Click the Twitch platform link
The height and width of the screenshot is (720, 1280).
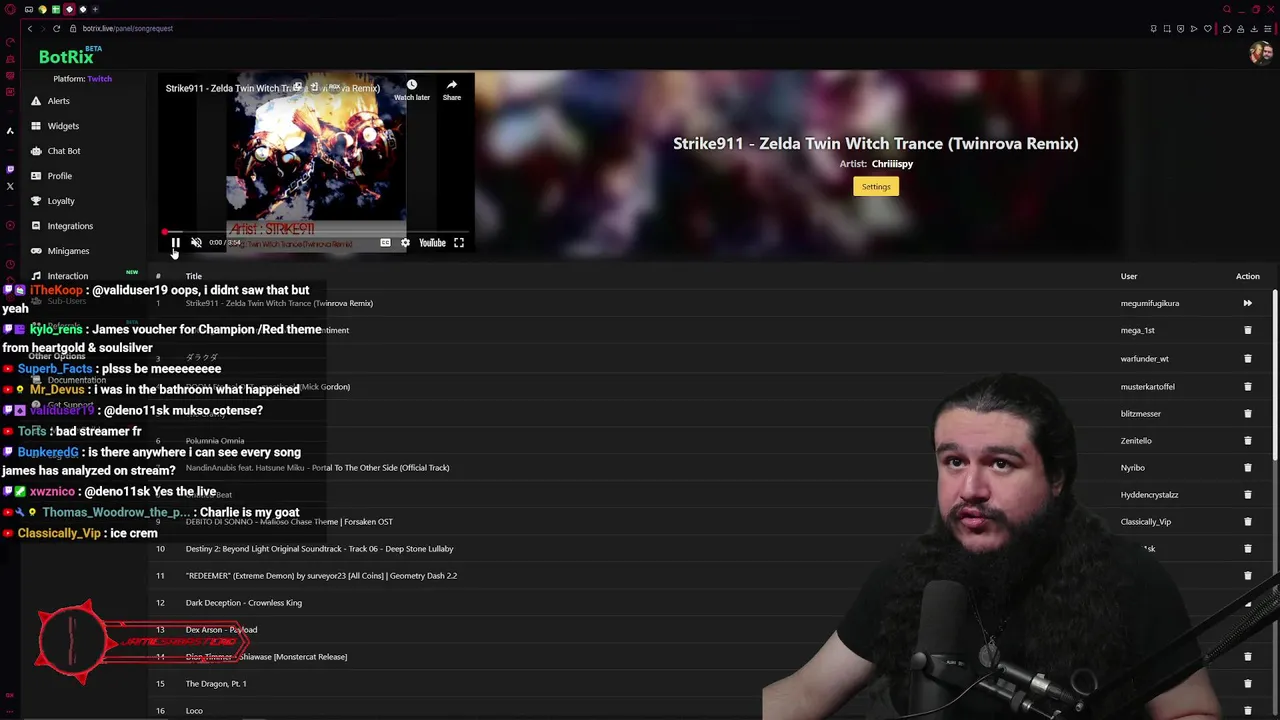click(x=99, y=79)
